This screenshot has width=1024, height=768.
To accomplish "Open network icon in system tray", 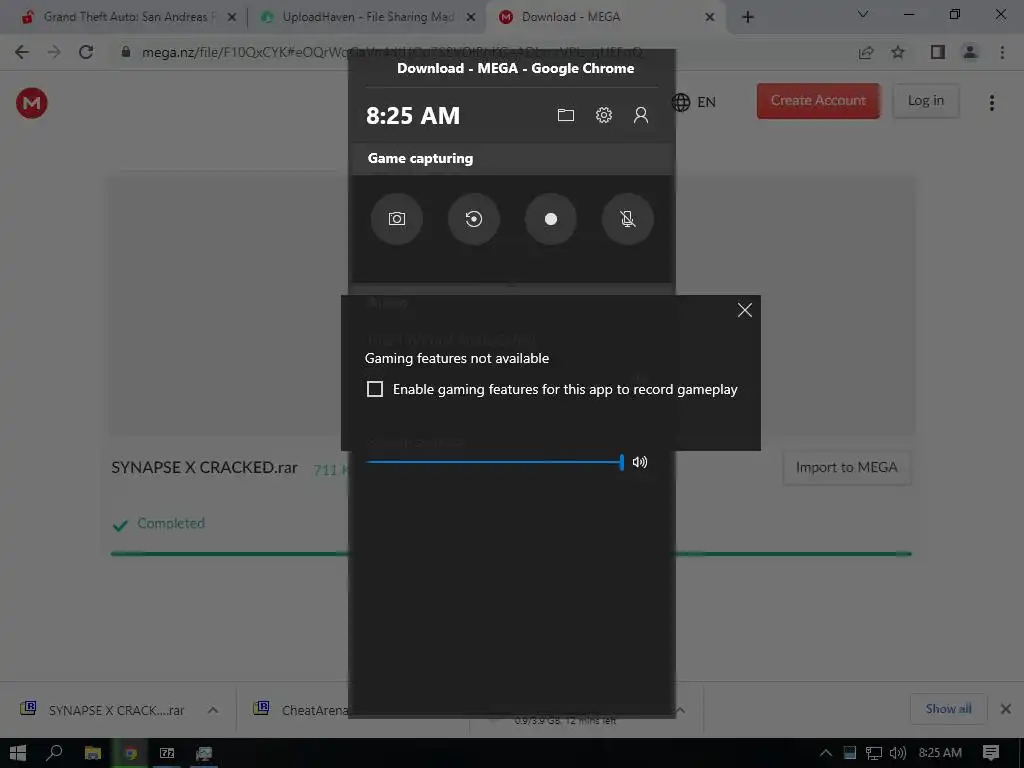I will (x=874, y=753).
